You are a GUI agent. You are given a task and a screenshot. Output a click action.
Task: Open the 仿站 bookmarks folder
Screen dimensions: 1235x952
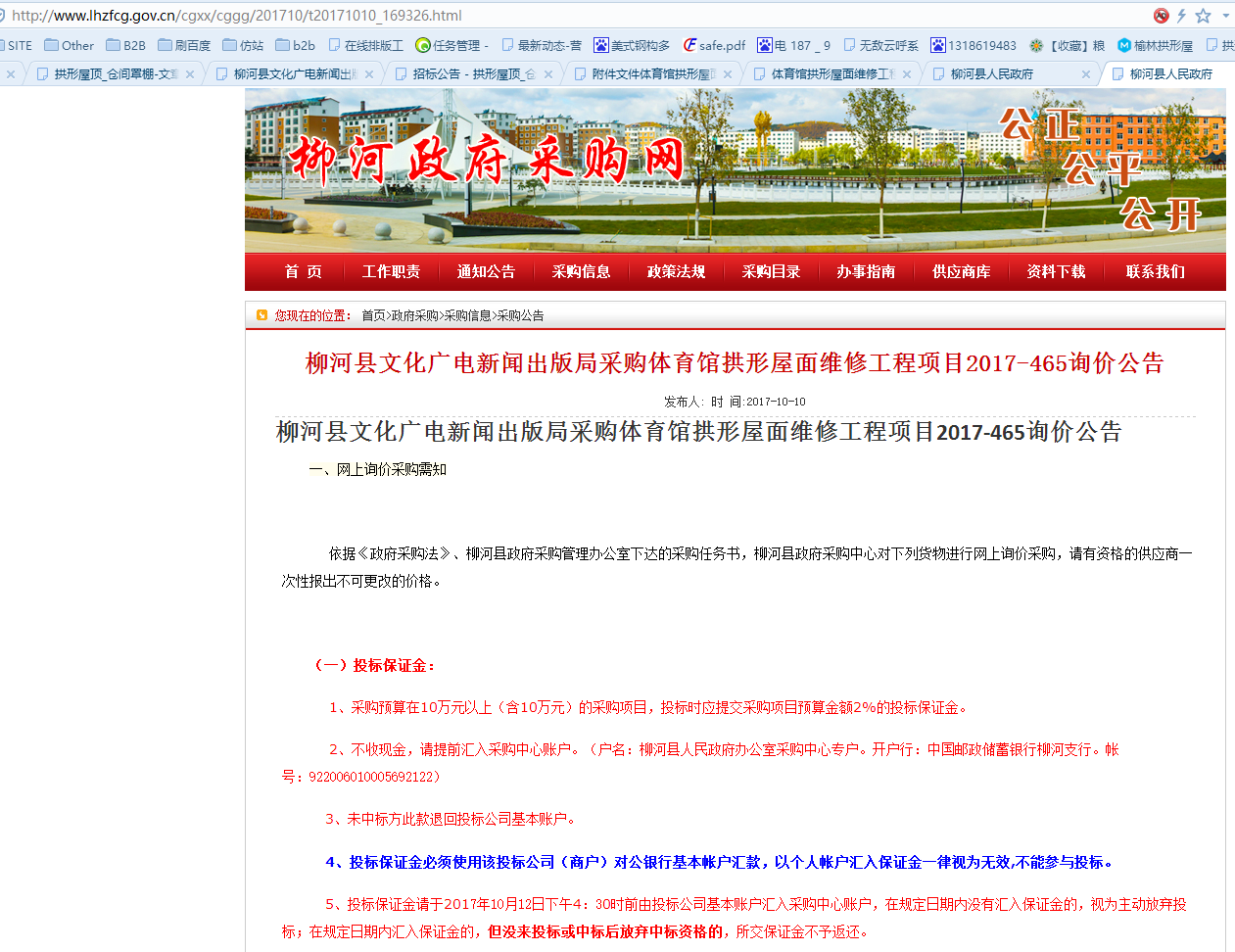tap(243, 45)
